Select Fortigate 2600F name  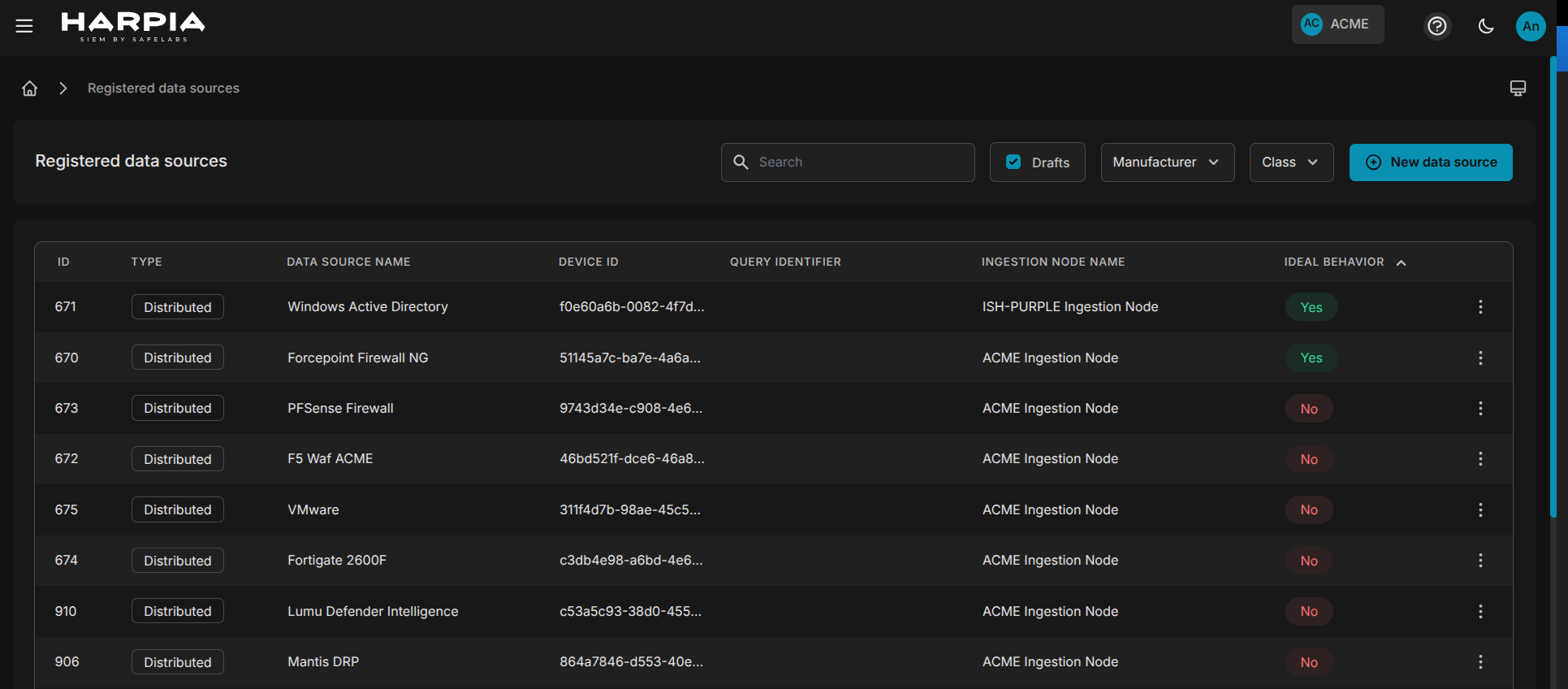point(337,560)
